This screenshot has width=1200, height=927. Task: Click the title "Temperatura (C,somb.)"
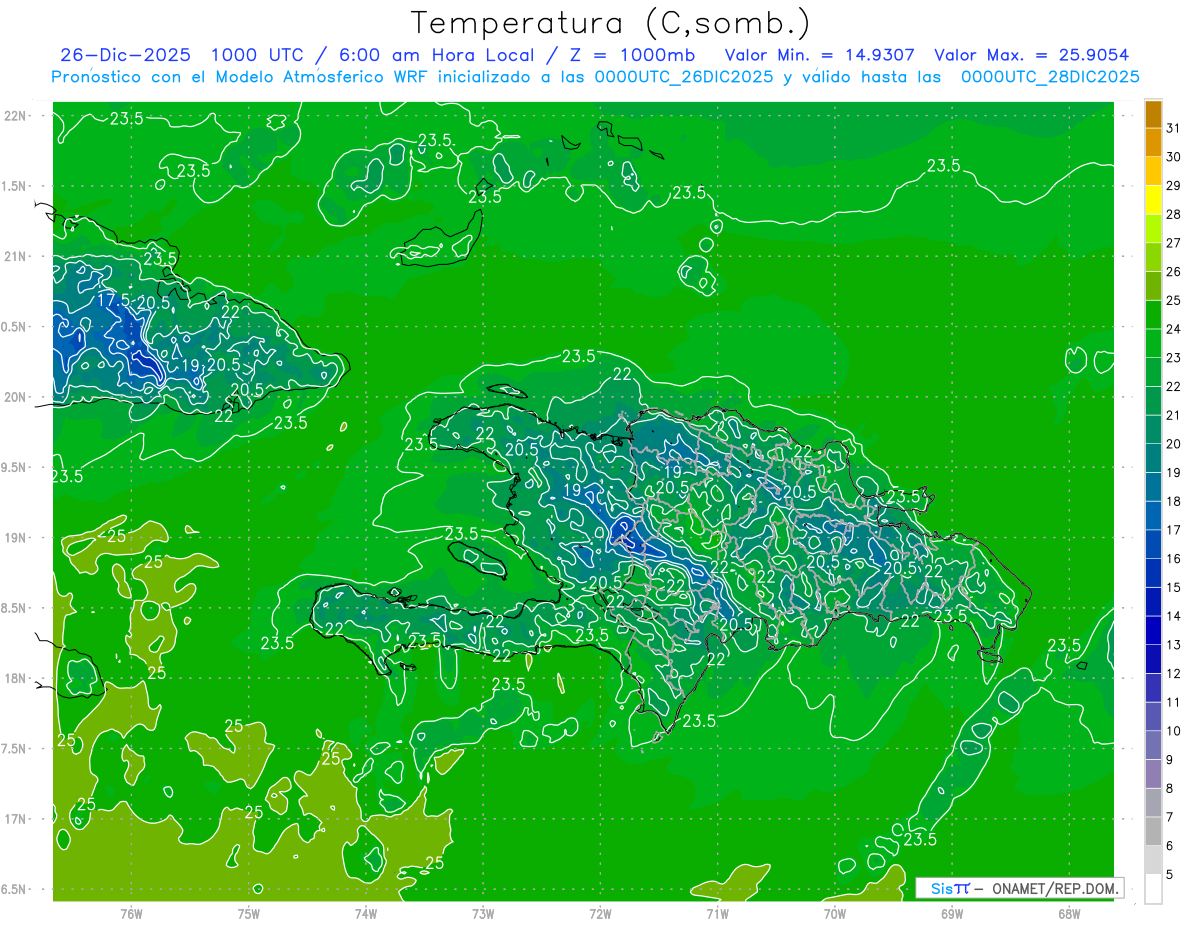610,23
